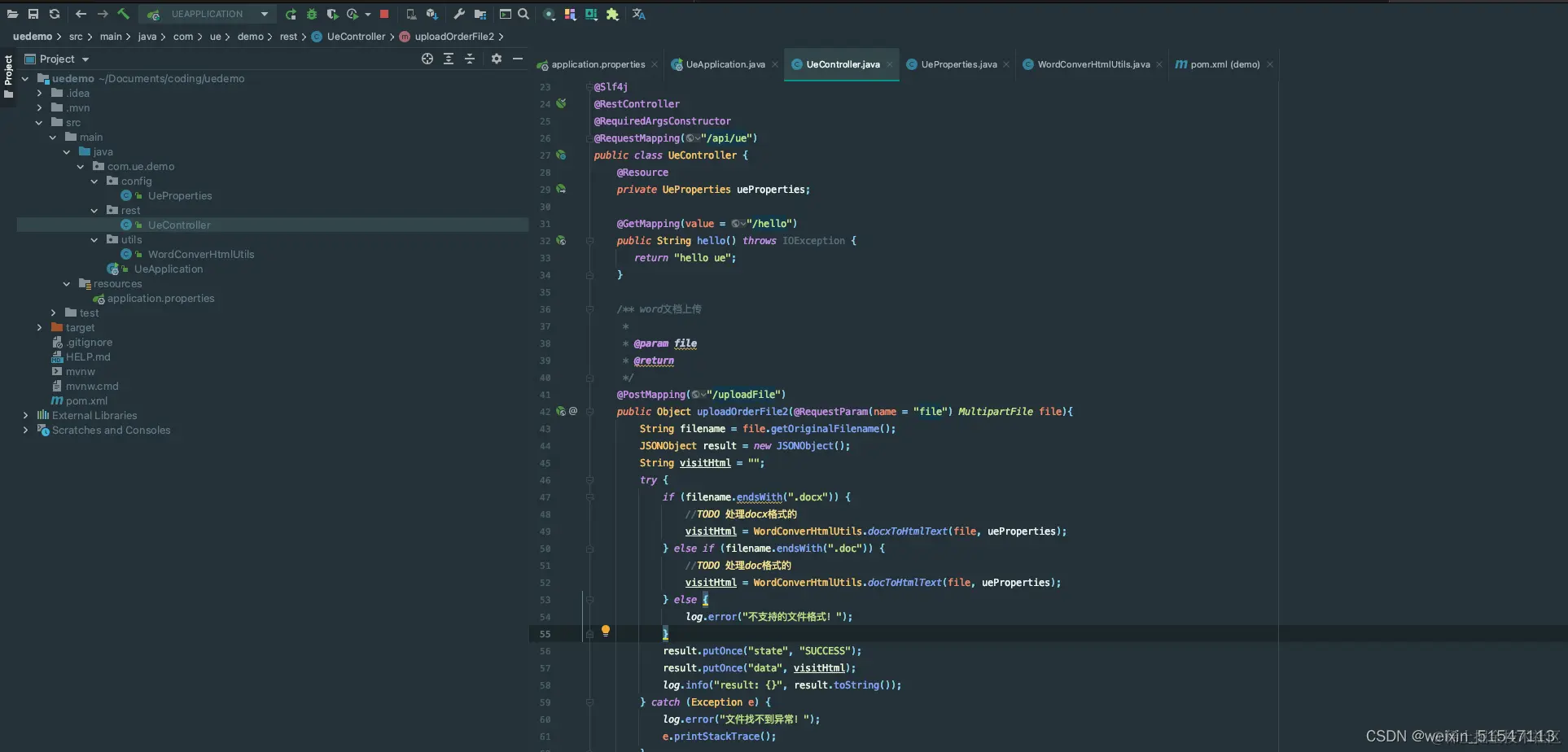The image size is (1568, 752).
Task: Navigate back with the left arrow icon
Action: pyautogui.click(x=81, y=14)
